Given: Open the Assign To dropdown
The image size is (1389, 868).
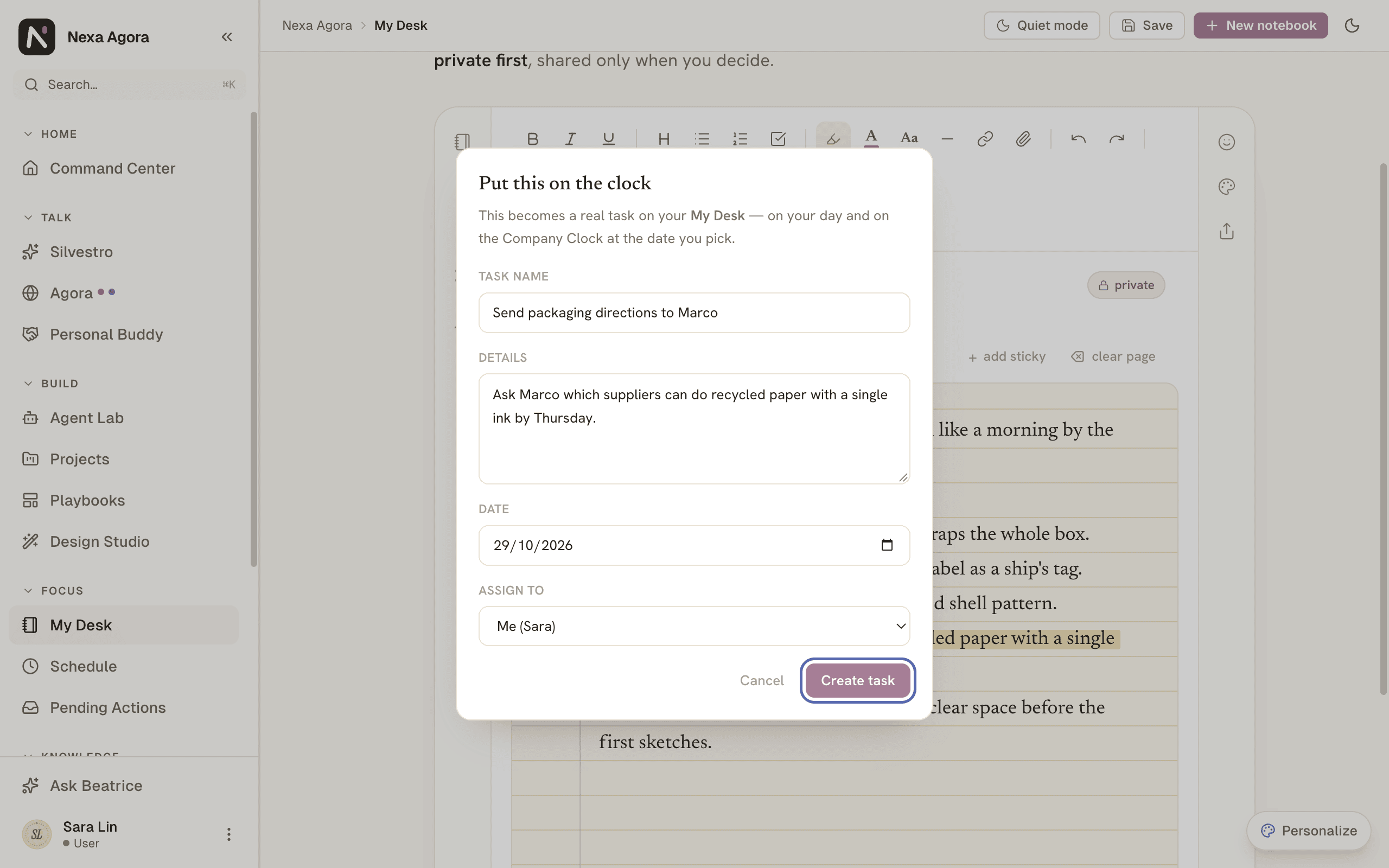Looking at the screenshot, I should [x=694, y=626].
